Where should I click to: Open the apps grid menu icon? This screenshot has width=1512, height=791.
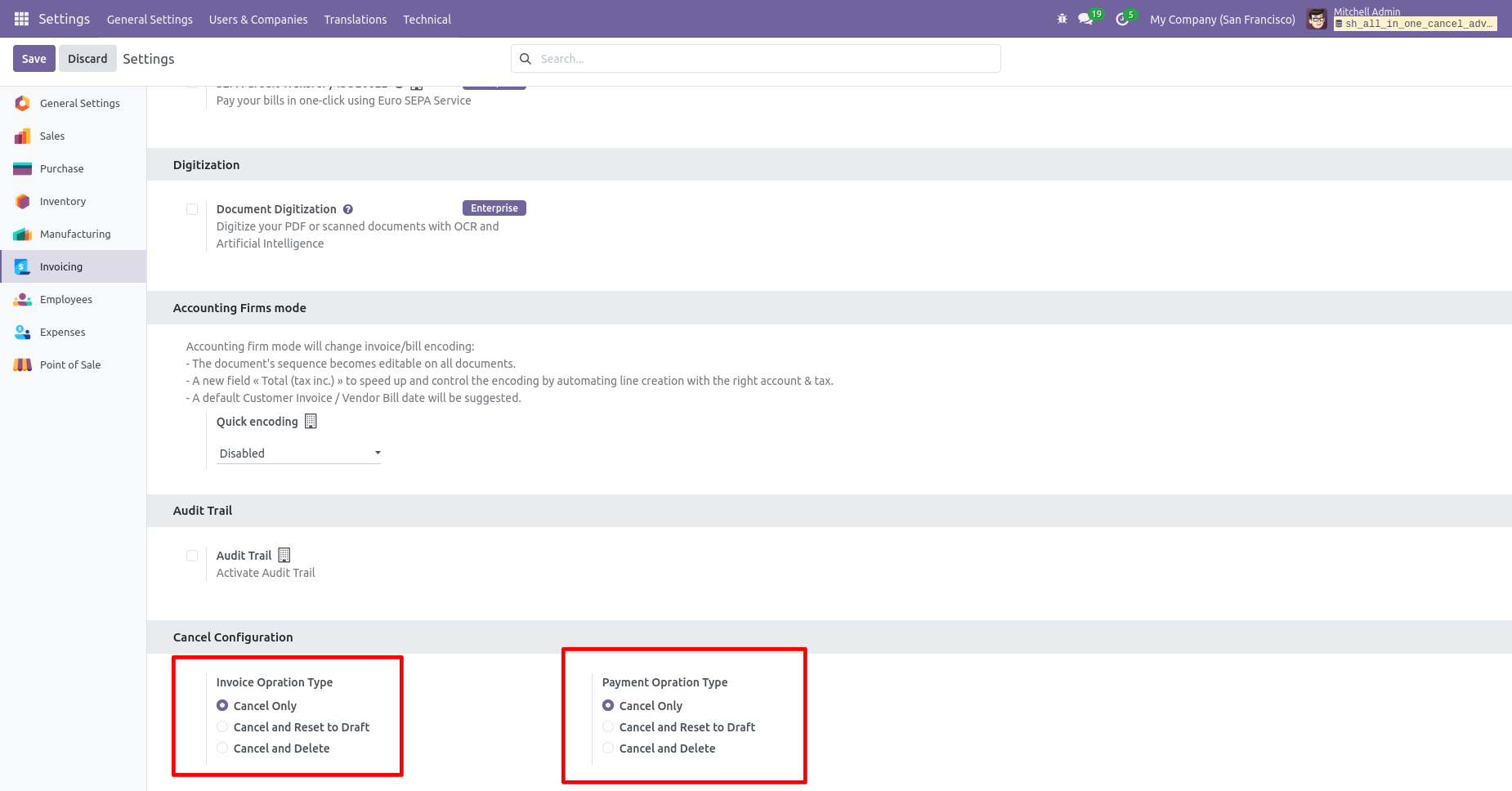click(22, 19)
